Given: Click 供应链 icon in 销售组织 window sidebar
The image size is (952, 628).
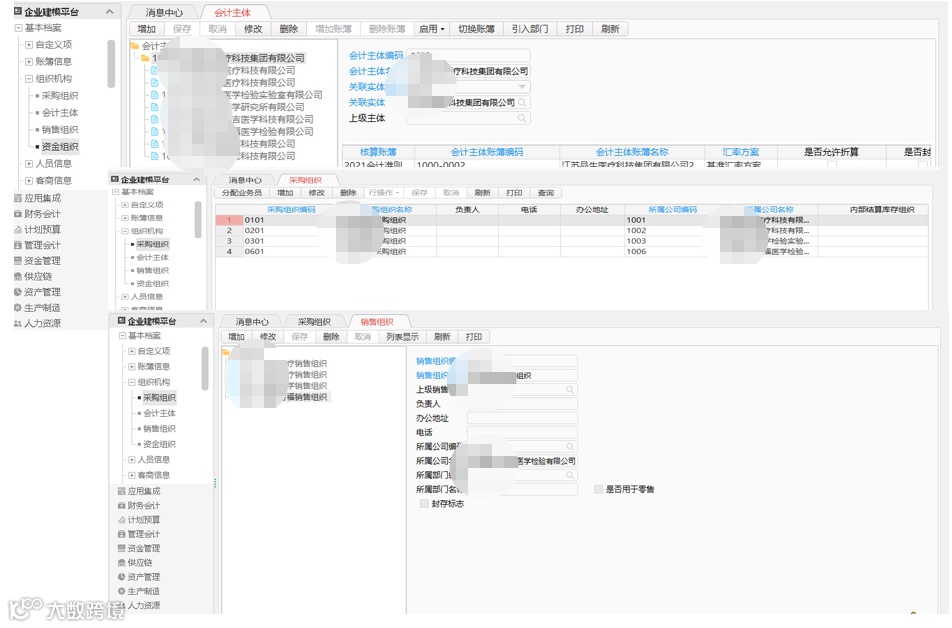Looking at the screenshot, I should pos(121,563).
